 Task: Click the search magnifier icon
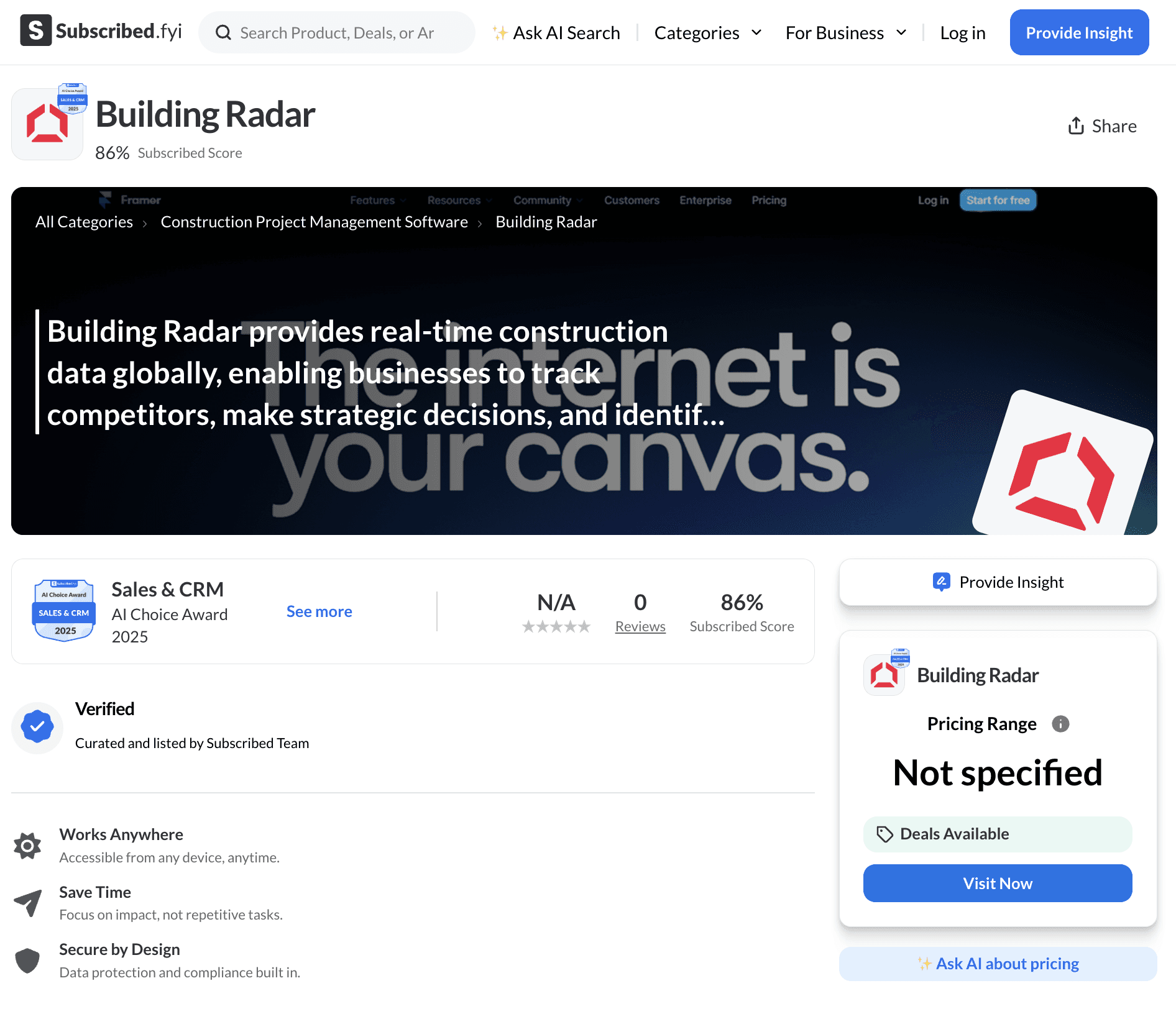coord(223,33)
